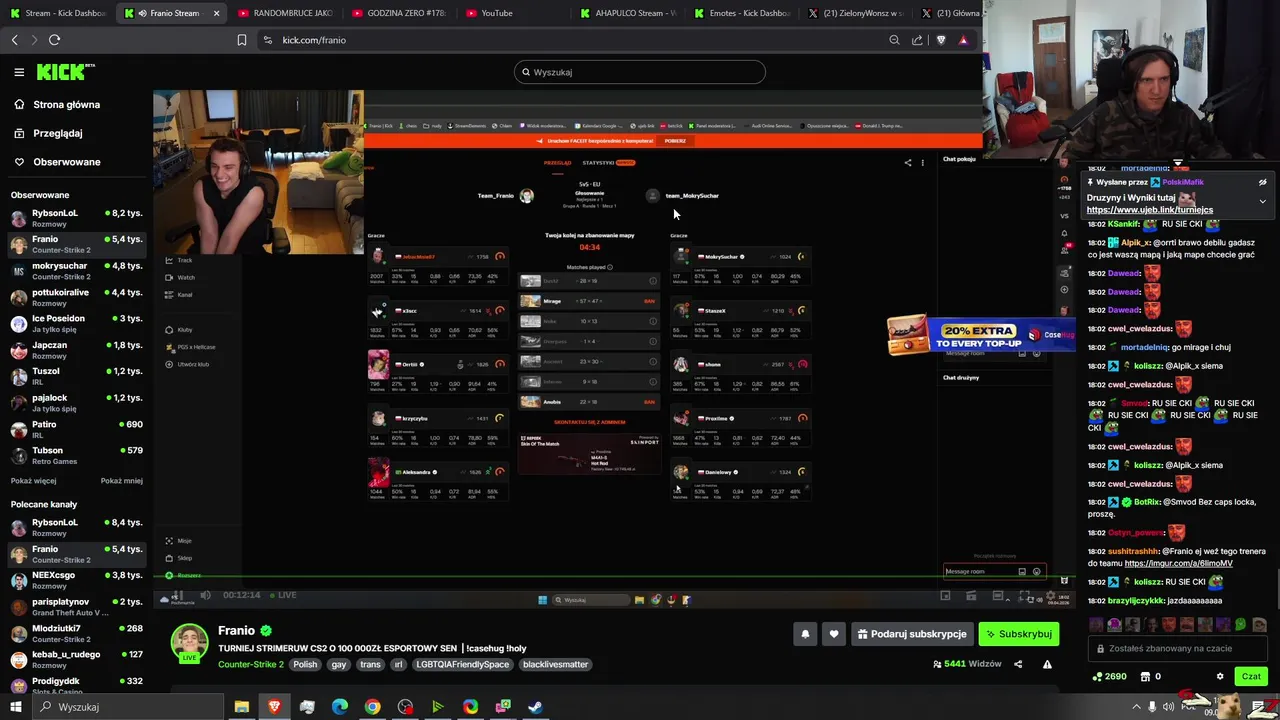
Task: Report stream with warning triangle icon
Action: click(1047, 664)
